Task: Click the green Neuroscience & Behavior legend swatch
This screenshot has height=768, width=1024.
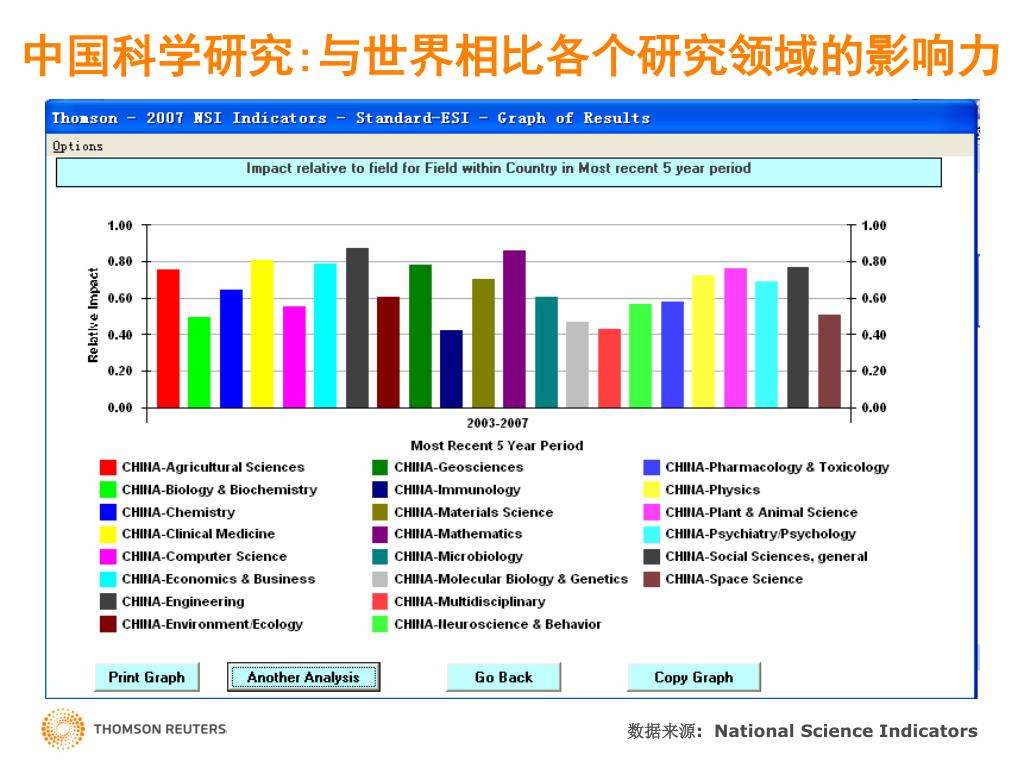Action: pos(380,624)
